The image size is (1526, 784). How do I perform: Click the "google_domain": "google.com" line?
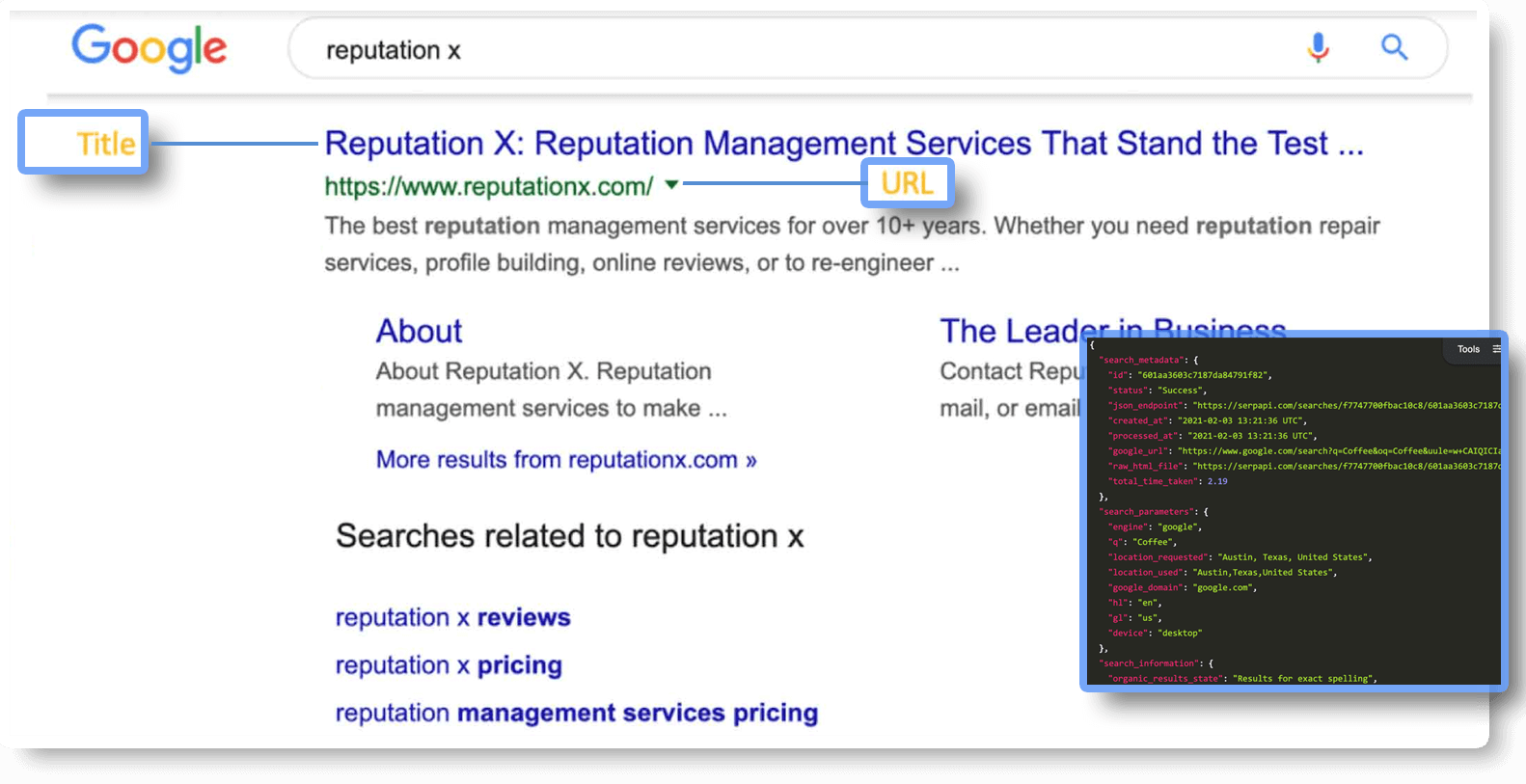pyautogui.click(x=1183, y=588)
